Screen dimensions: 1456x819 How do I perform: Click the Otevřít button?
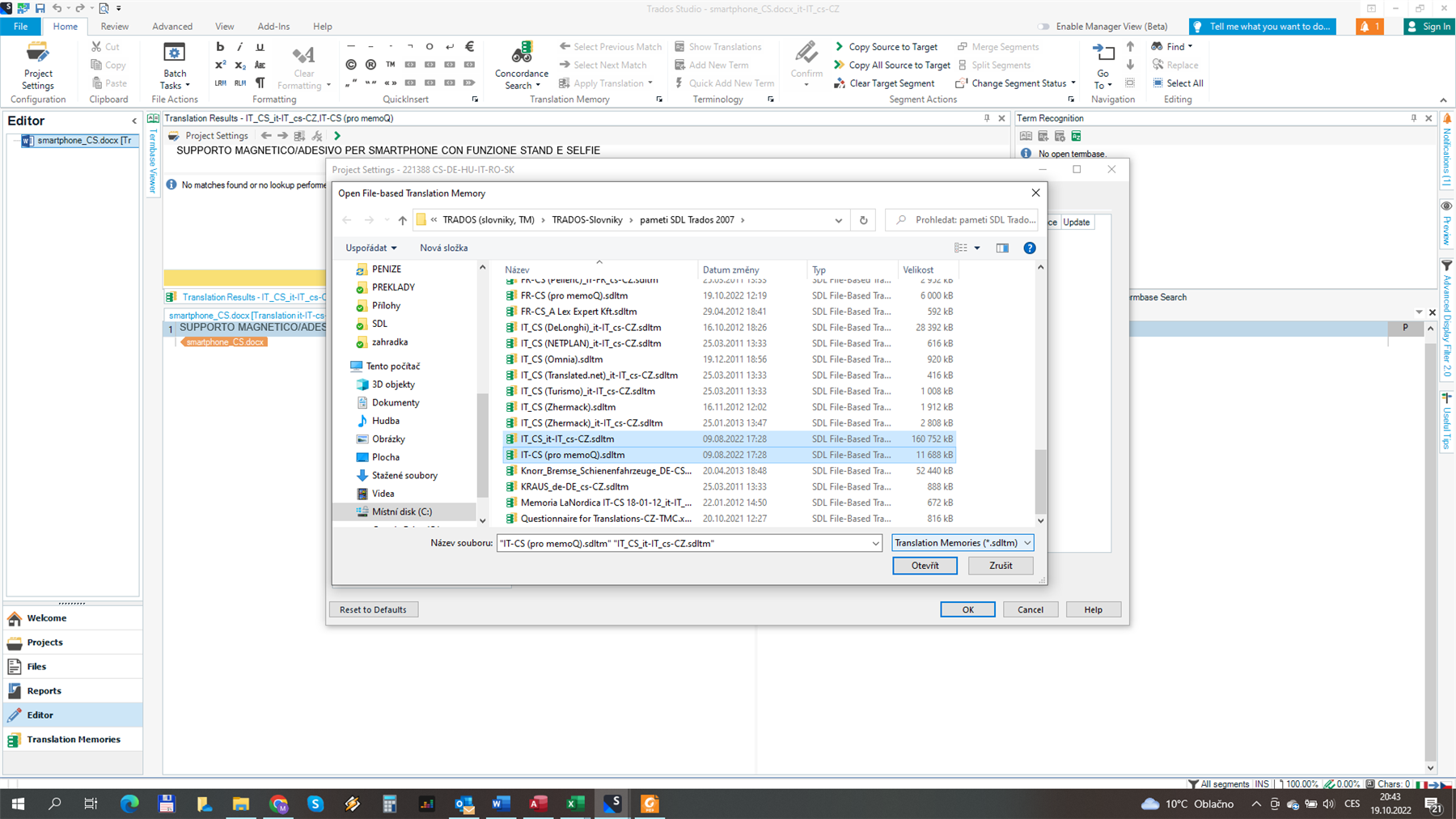[925, 566]
